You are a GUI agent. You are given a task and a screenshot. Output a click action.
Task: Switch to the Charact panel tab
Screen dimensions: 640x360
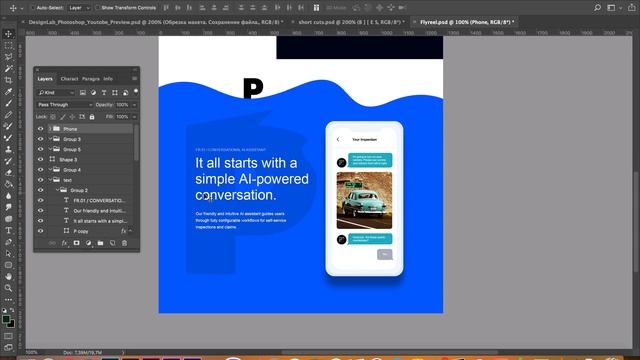[69, 79]
